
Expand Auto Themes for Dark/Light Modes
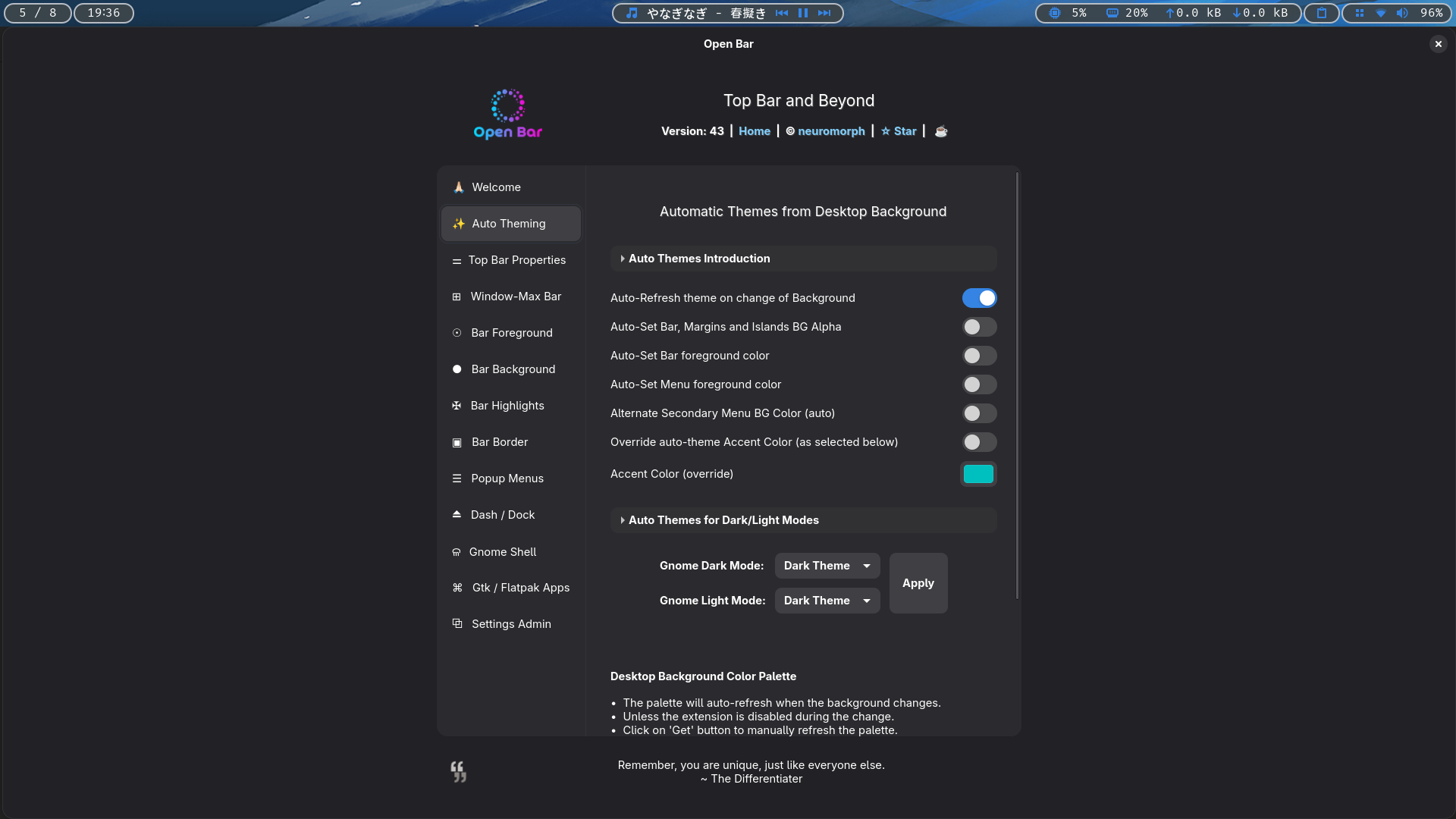pos(723,520)
